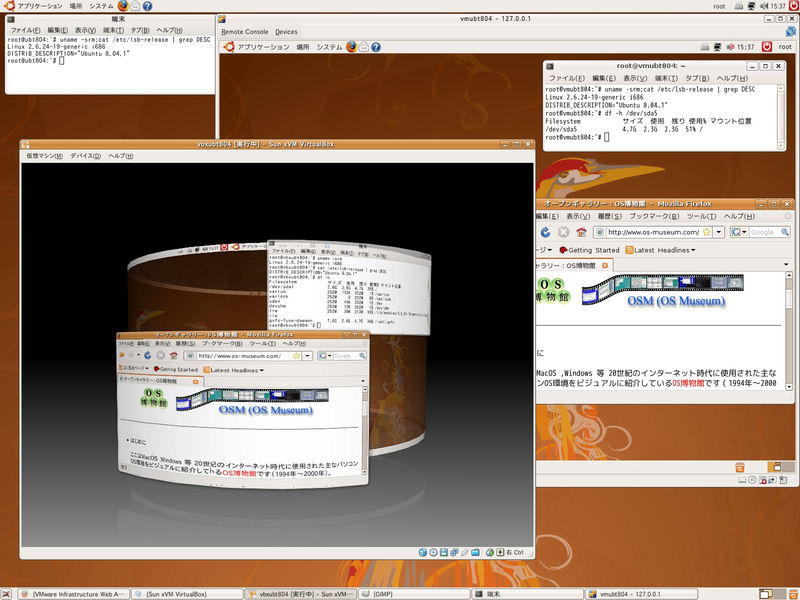Screen dimensions: 800x600
Task: Open URL history dropdown in Firefox address bar
Action: [x=719, y=232]
